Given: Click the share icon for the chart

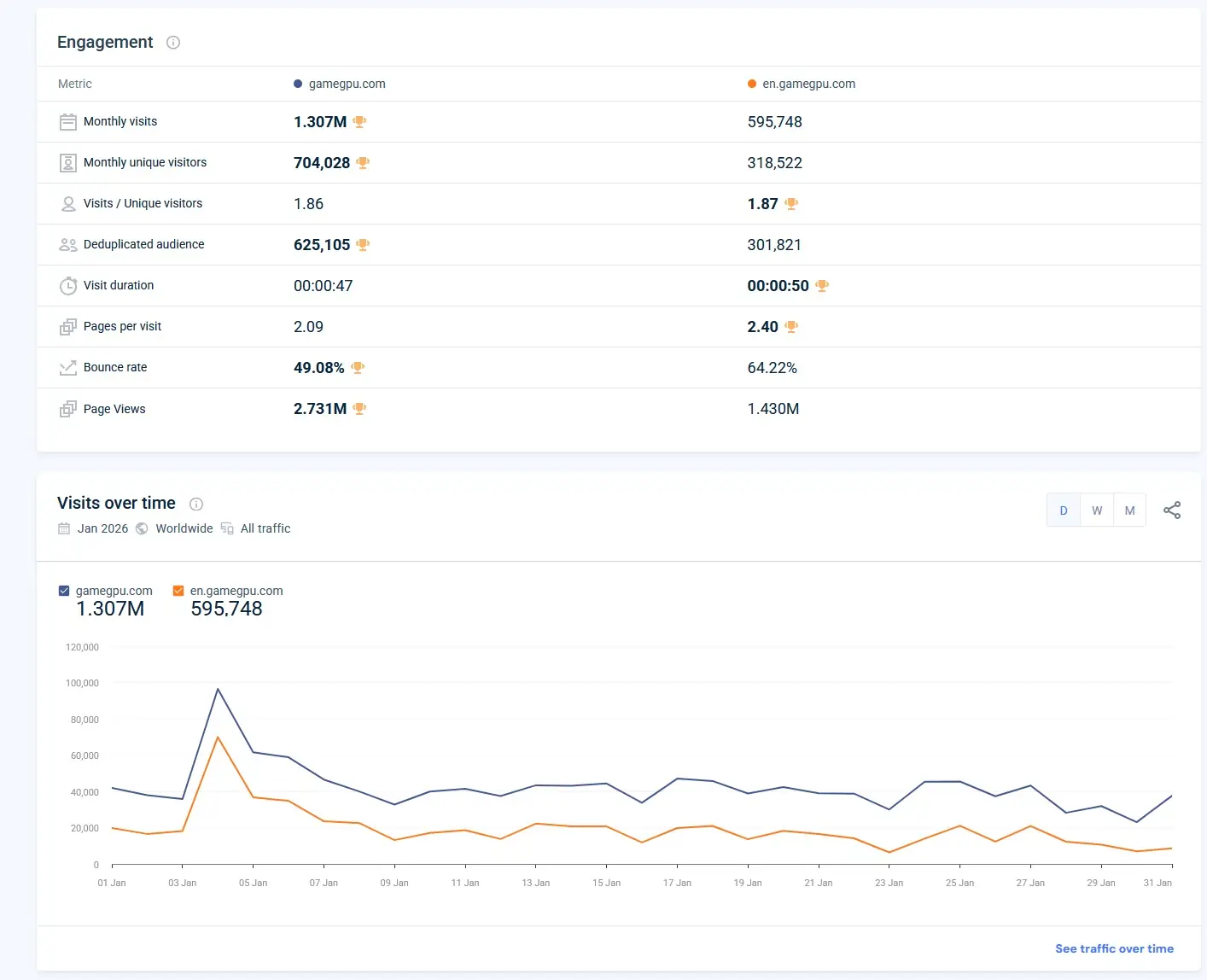Looking at the screenshot, I should coord(1172,510).
